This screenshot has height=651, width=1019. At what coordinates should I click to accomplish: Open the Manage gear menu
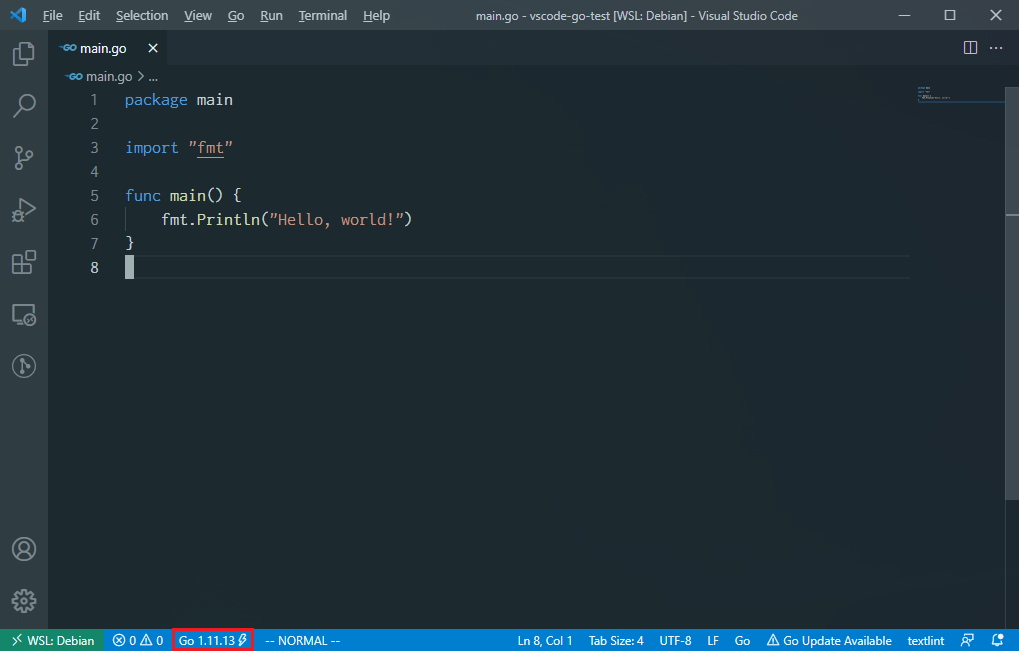click(24, 601)
